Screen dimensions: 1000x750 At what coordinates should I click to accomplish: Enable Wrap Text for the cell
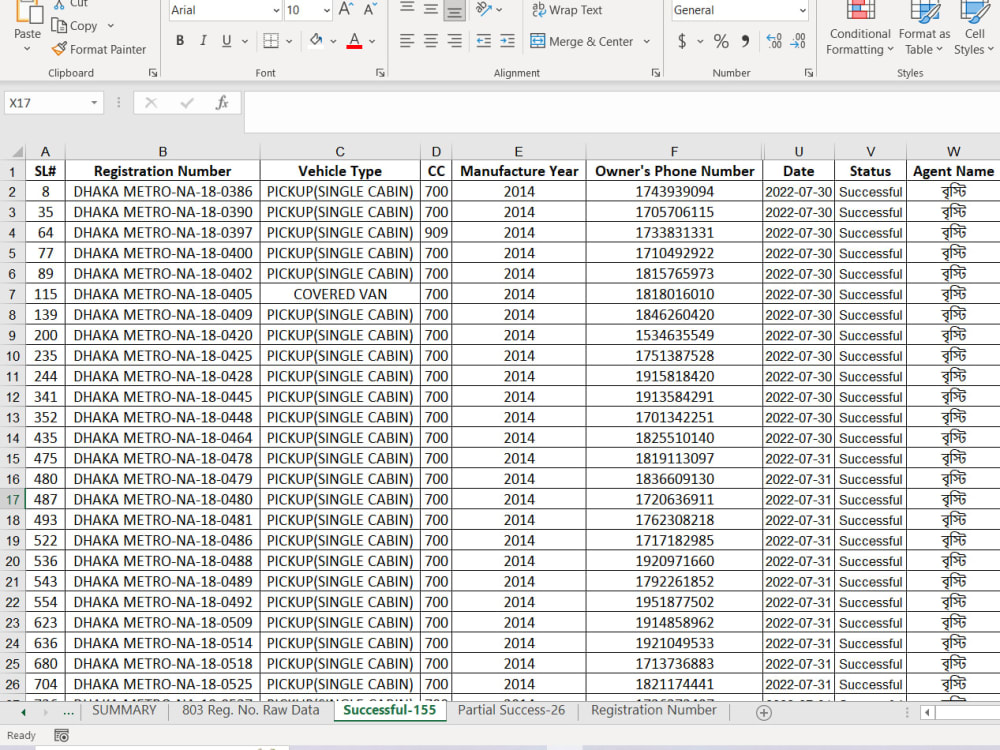click(566, 11)
